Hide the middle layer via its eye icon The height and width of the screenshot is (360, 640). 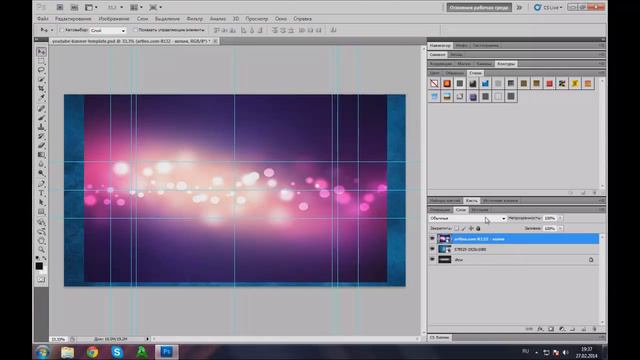click(432, 249)
